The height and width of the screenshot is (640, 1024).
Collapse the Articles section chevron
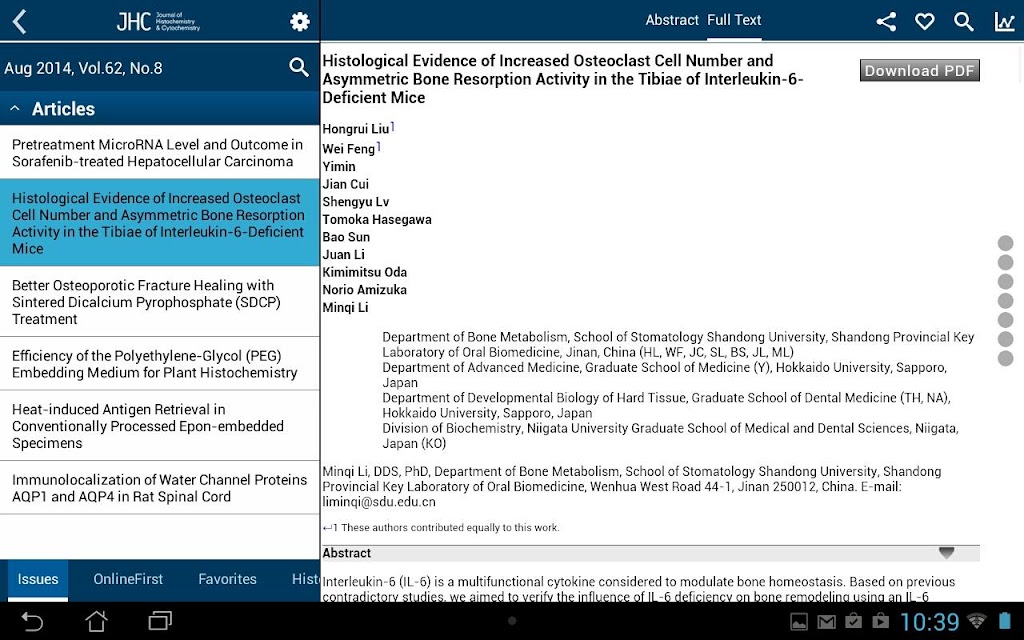pyautogui.click(x=15, y=108)
